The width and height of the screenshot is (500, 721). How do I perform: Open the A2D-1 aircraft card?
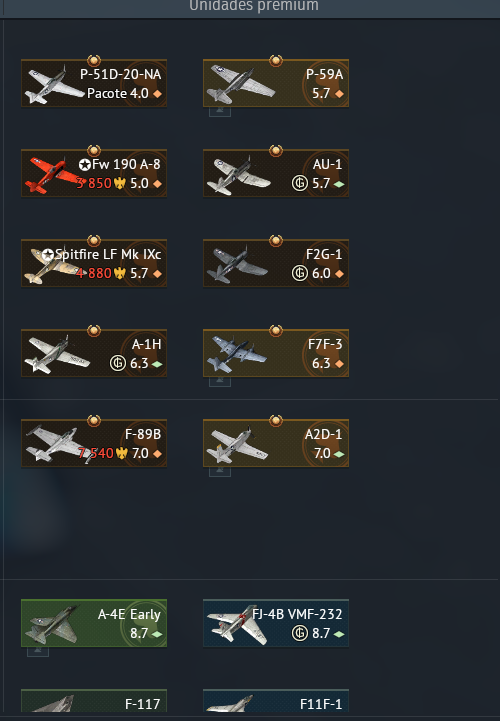pyautogui.click(x=276, y=443)
